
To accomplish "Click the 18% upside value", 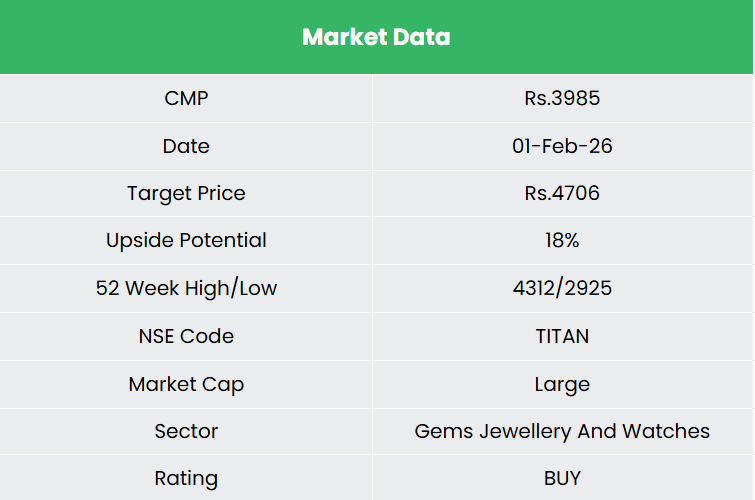I will point(562,241).
